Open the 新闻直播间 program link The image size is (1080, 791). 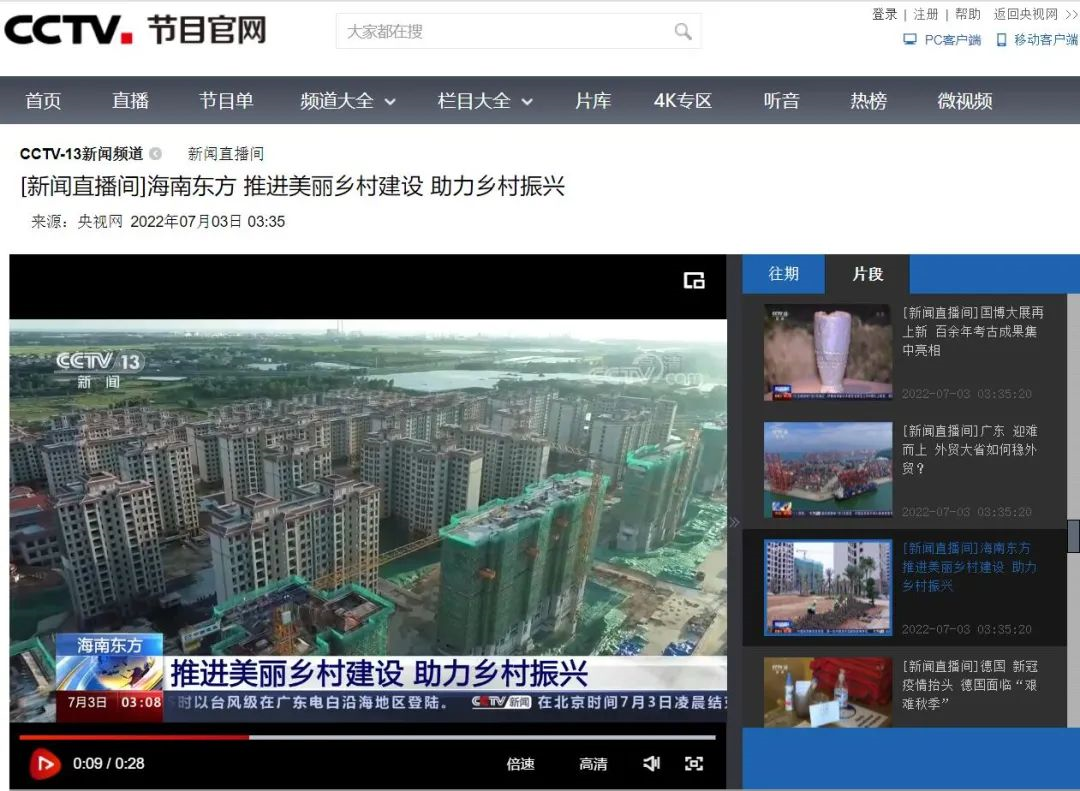coord(226,154)
